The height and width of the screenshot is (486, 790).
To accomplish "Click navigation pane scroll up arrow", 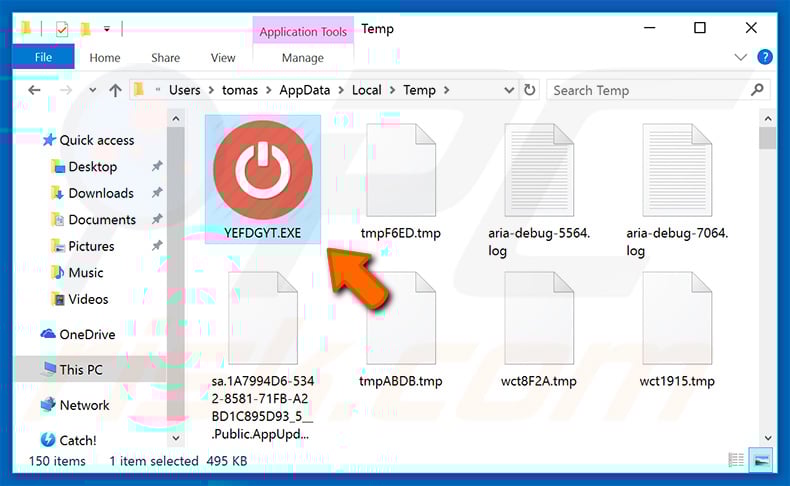I will [x=176, y=119].
